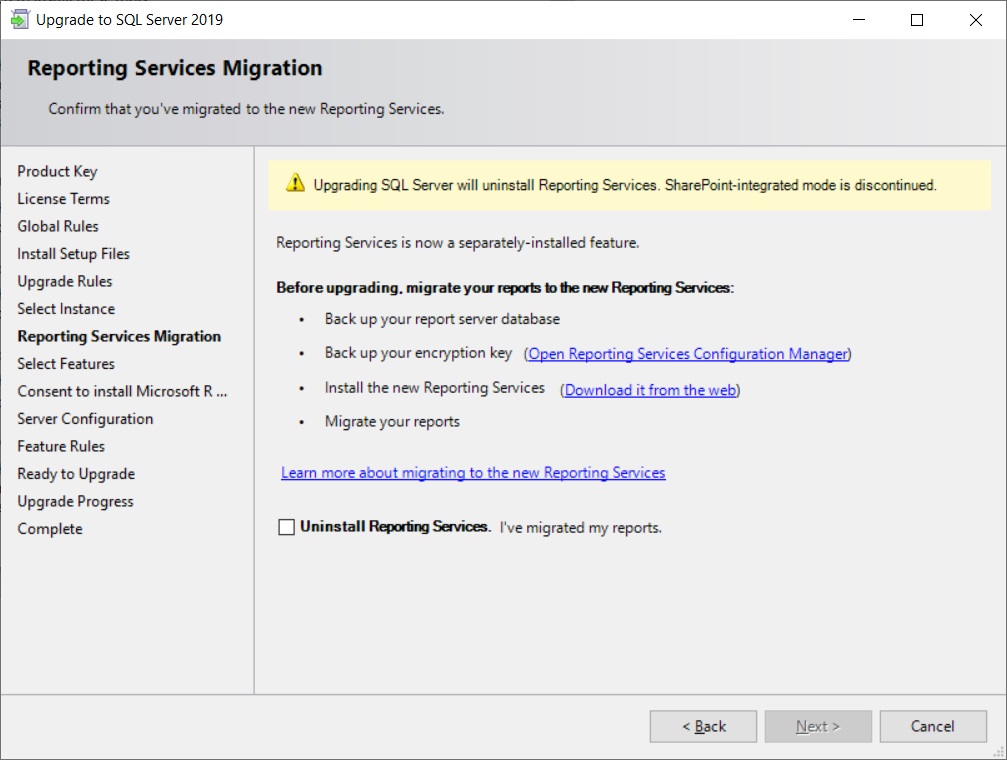
Task: Select the Select Features step
Action: tap(66, 364)
